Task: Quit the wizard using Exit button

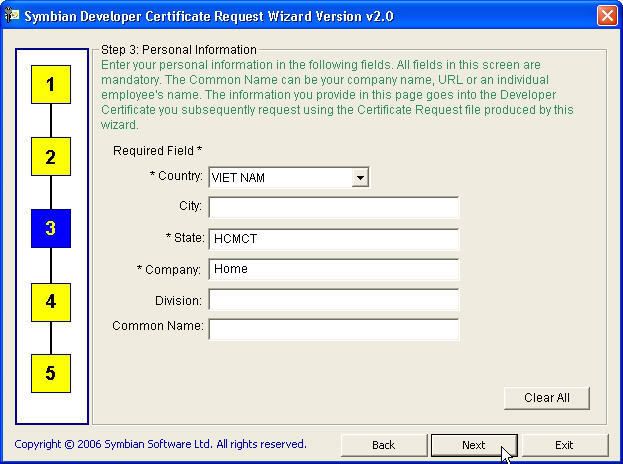Action: [564, 445]
